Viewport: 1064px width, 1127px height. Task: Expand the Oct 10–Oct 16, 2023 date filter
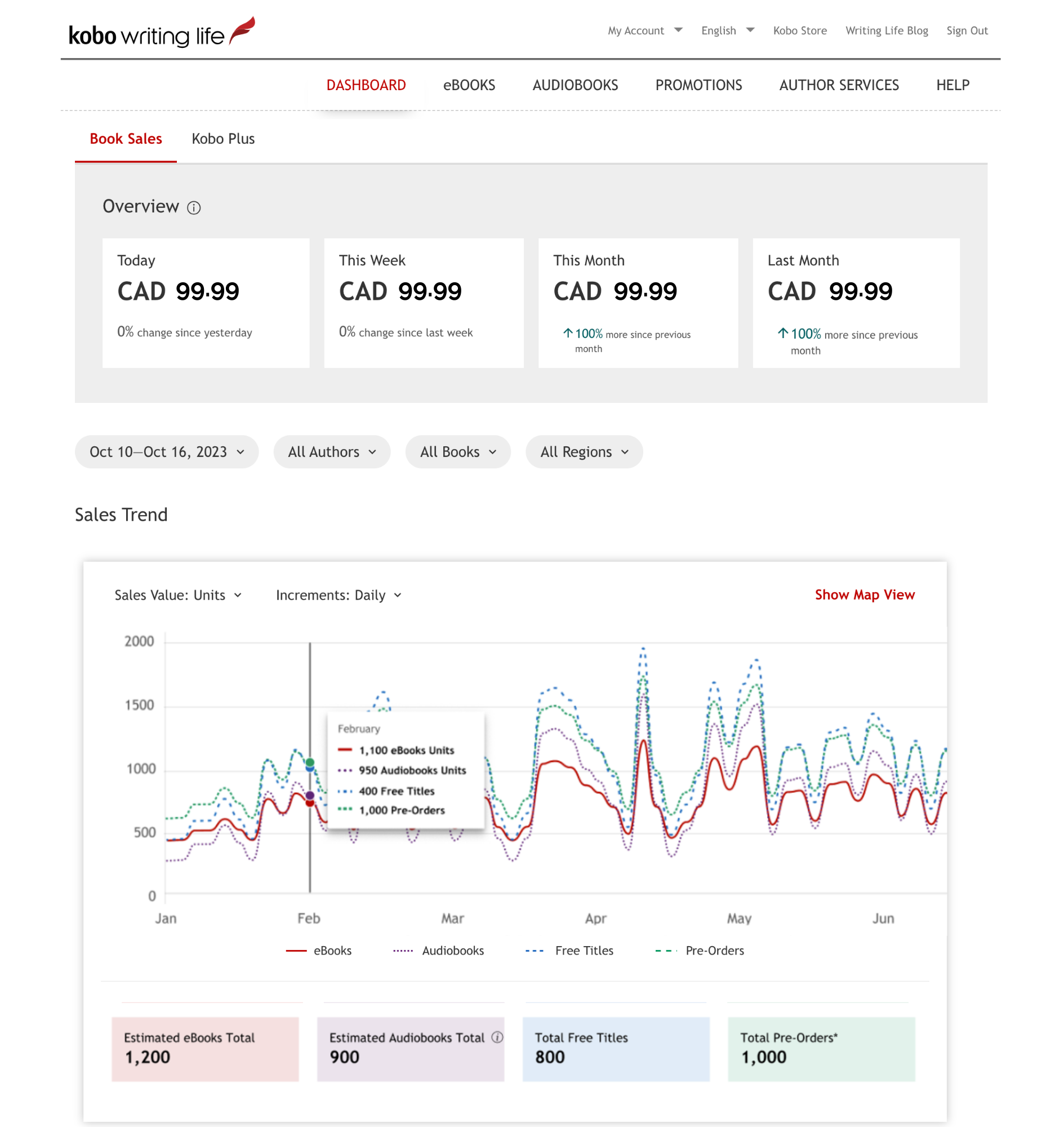click(166, 452)
